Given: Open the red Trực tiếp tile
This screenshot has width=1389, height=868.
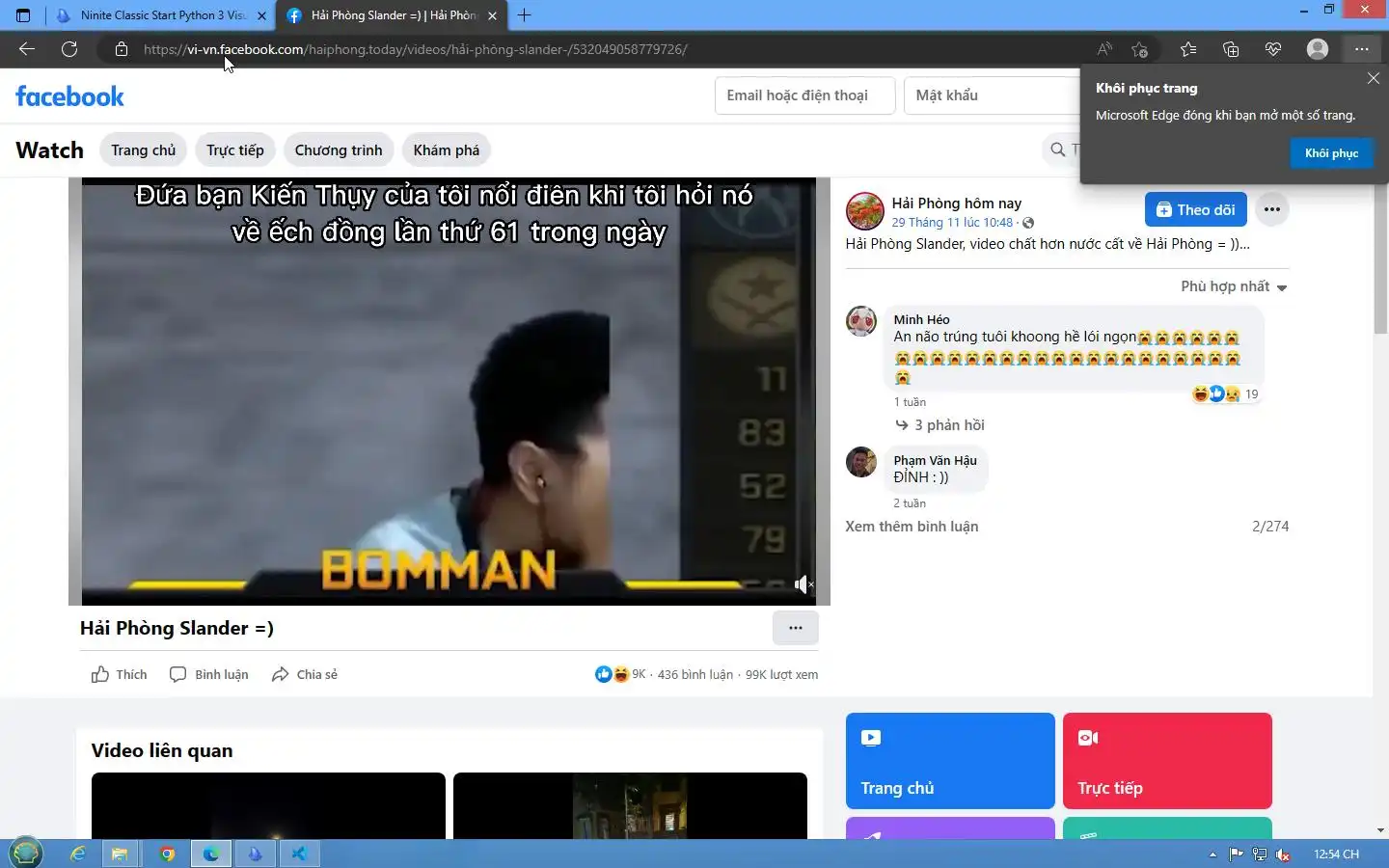Looking at the screenshot, I should click(1167, 761).
